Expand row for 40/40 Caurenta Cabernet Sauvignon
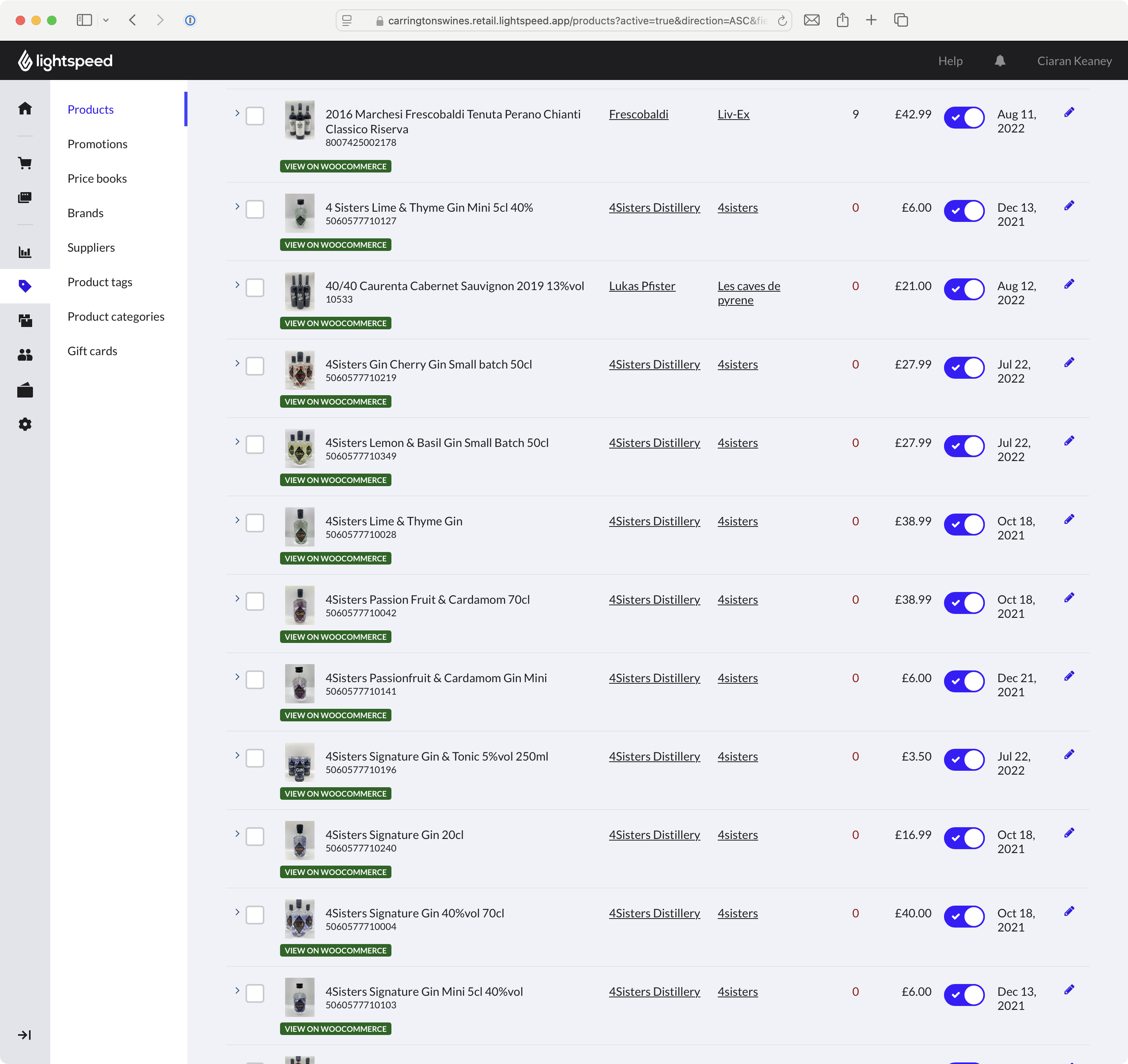Image resolution: width=1128 pixels, height=1064 pixels. pos(237,285)
